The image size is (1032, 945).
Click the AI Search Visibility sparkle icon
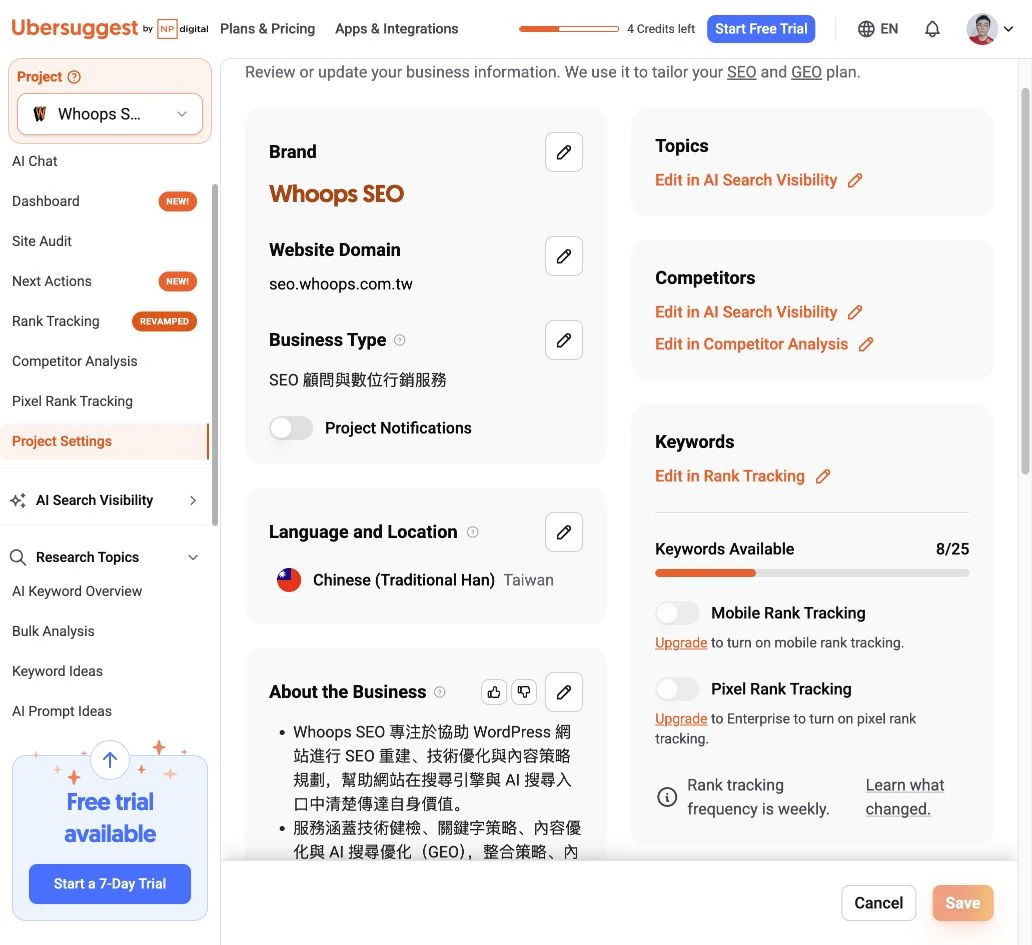18,500
